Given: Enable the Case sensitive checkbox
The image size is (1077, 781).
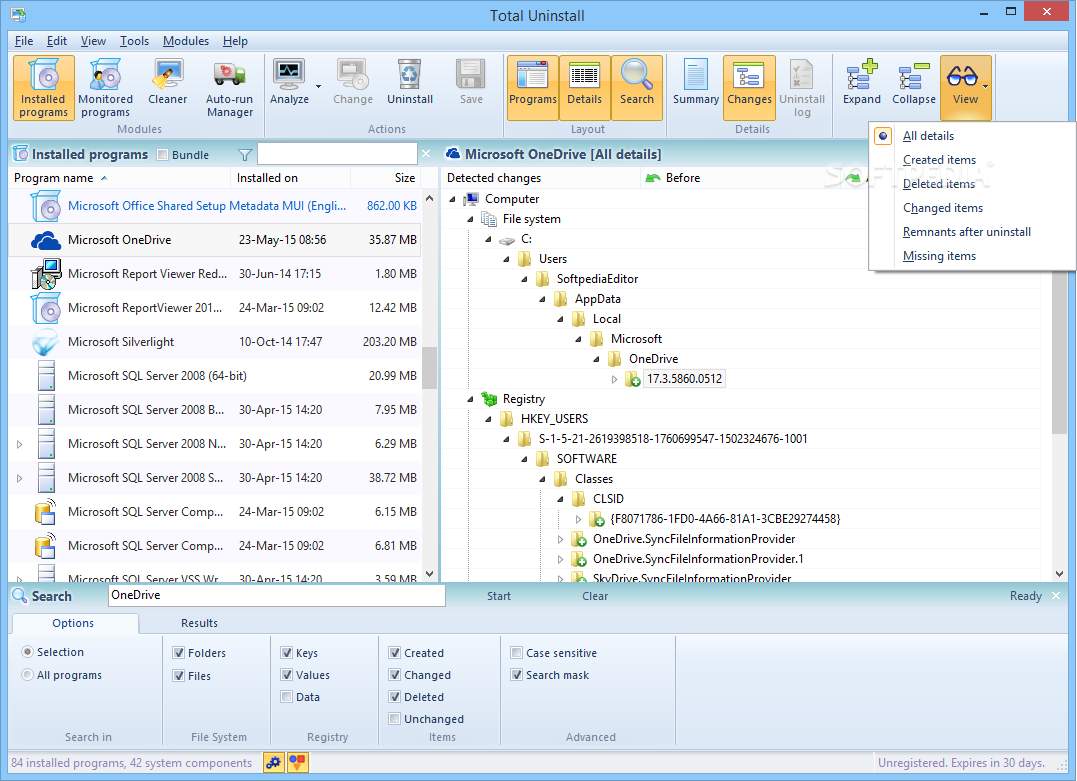Looking at the screenshot, I should 517,653.
